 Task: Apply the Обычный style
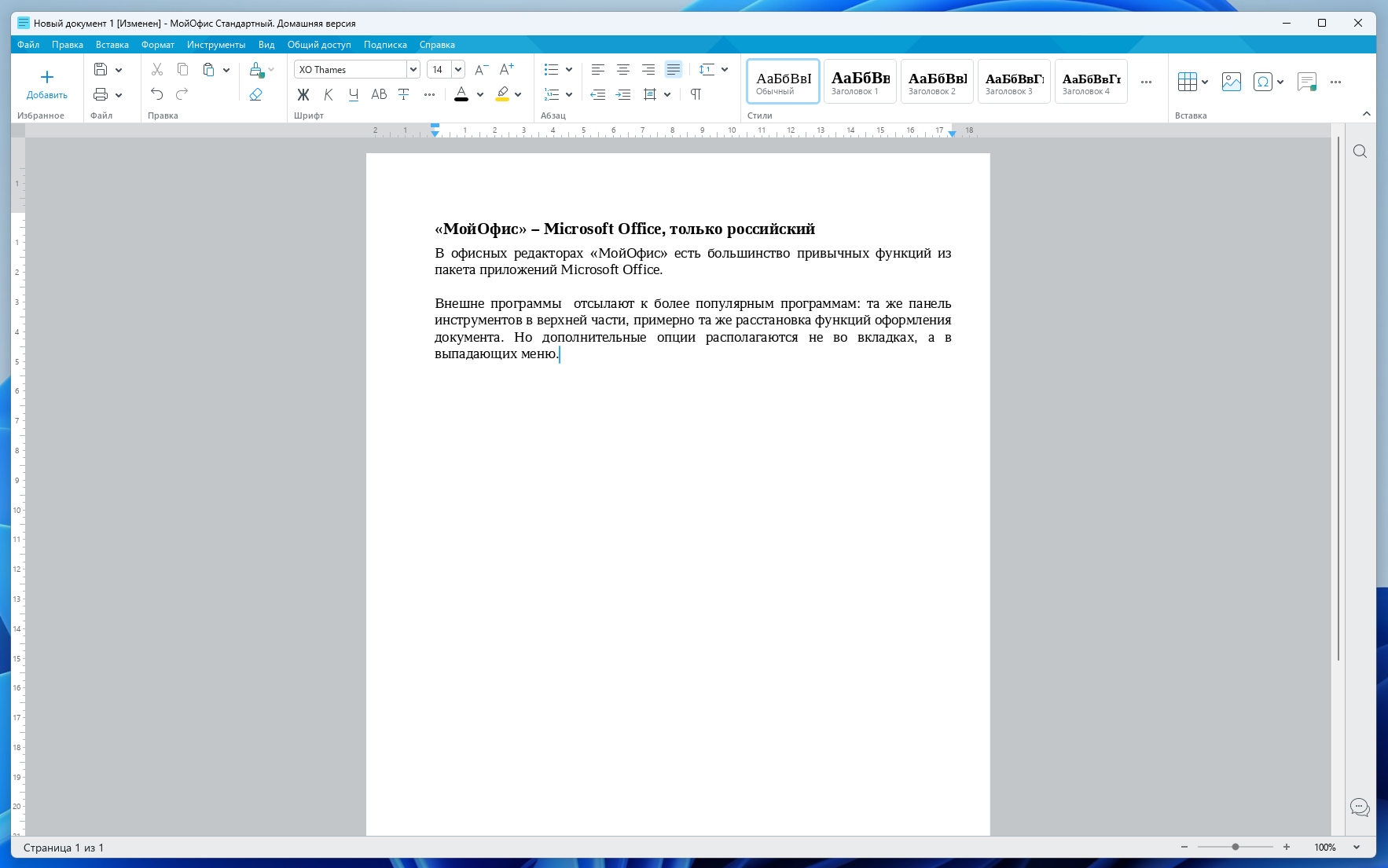click(783, 81)
